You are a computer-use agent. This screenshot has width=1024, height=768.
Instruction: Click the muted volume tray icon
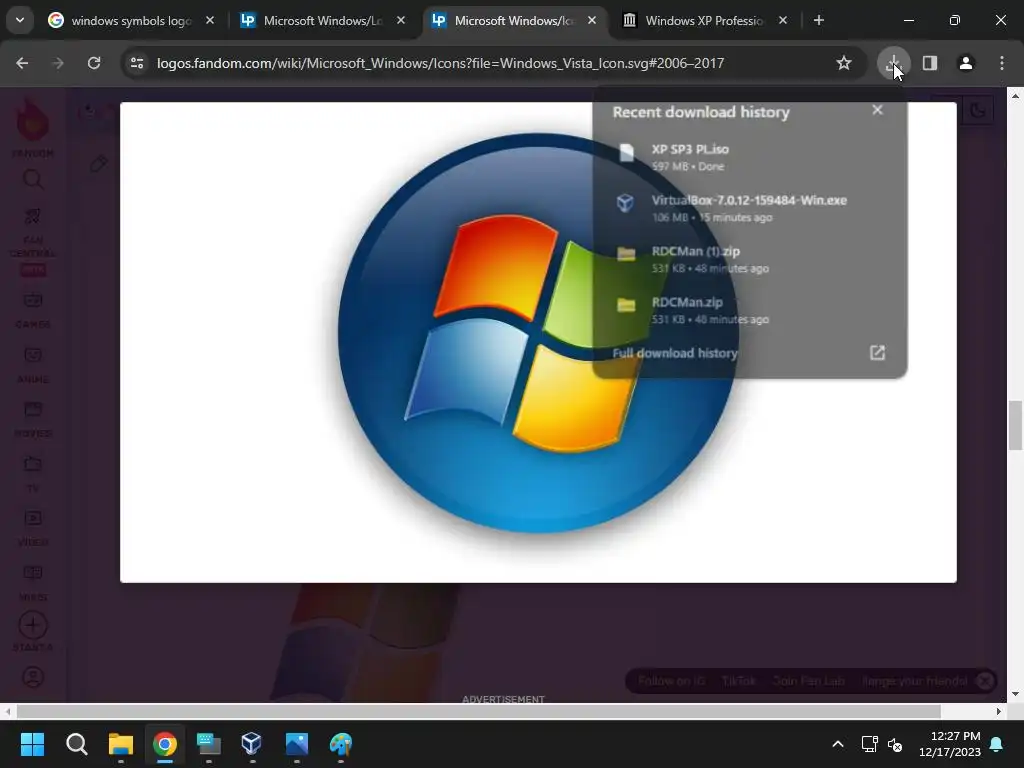[895, 744]
